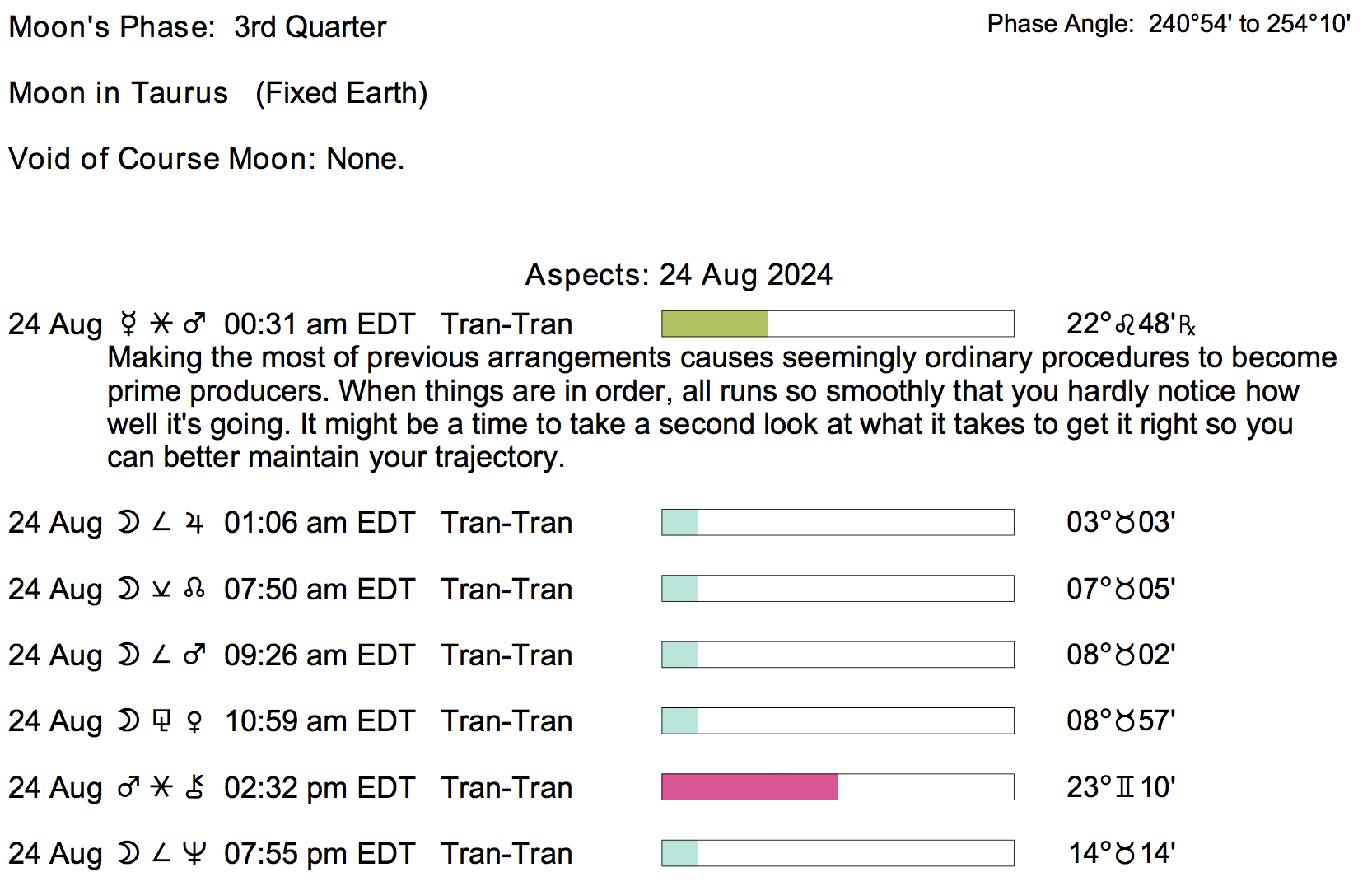The image size is (1372, 886).
Task: Click the Mercury glyph in the 00:31 am row
Action: (128, 324)
